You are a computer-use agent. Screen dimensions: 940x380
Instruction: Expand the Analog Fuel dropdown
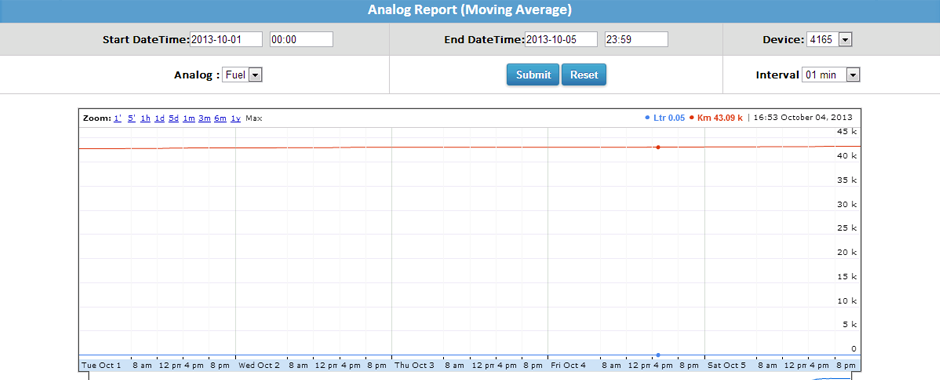242,75
